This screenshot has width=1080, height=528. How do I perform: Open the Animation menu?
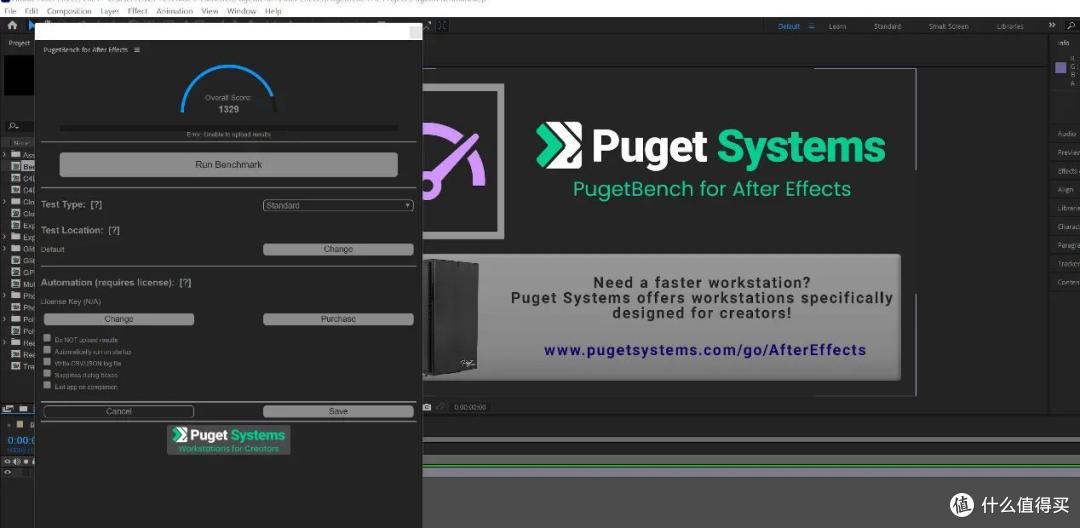(x=174, y=11)
